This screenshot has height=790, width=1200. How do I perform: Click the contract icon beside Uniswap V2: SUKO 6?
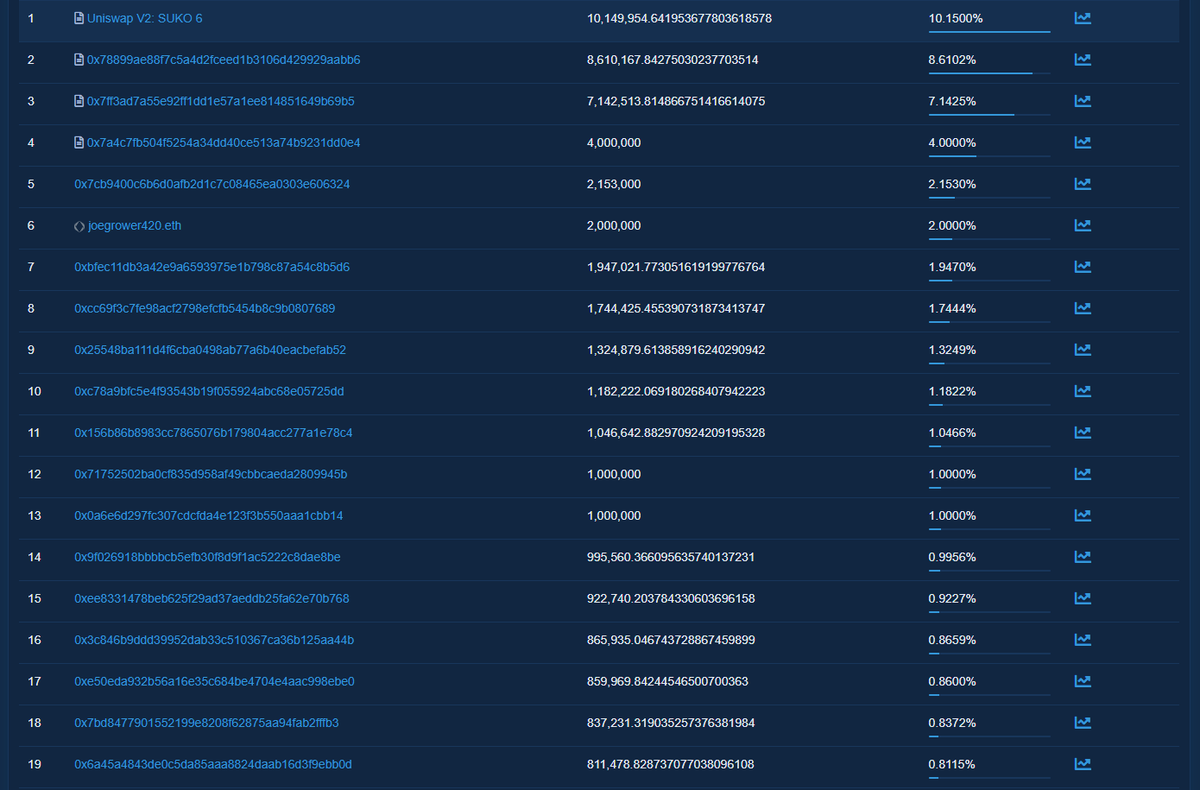click(78, 17)
